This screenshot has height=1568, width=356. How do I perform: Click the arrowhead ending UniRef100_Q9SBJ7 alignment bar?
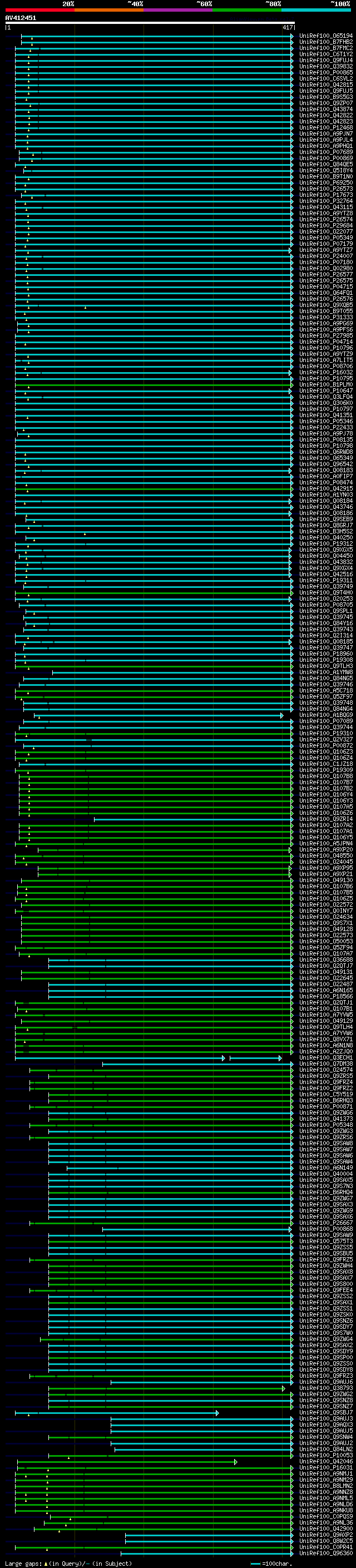click(216, 1413)
